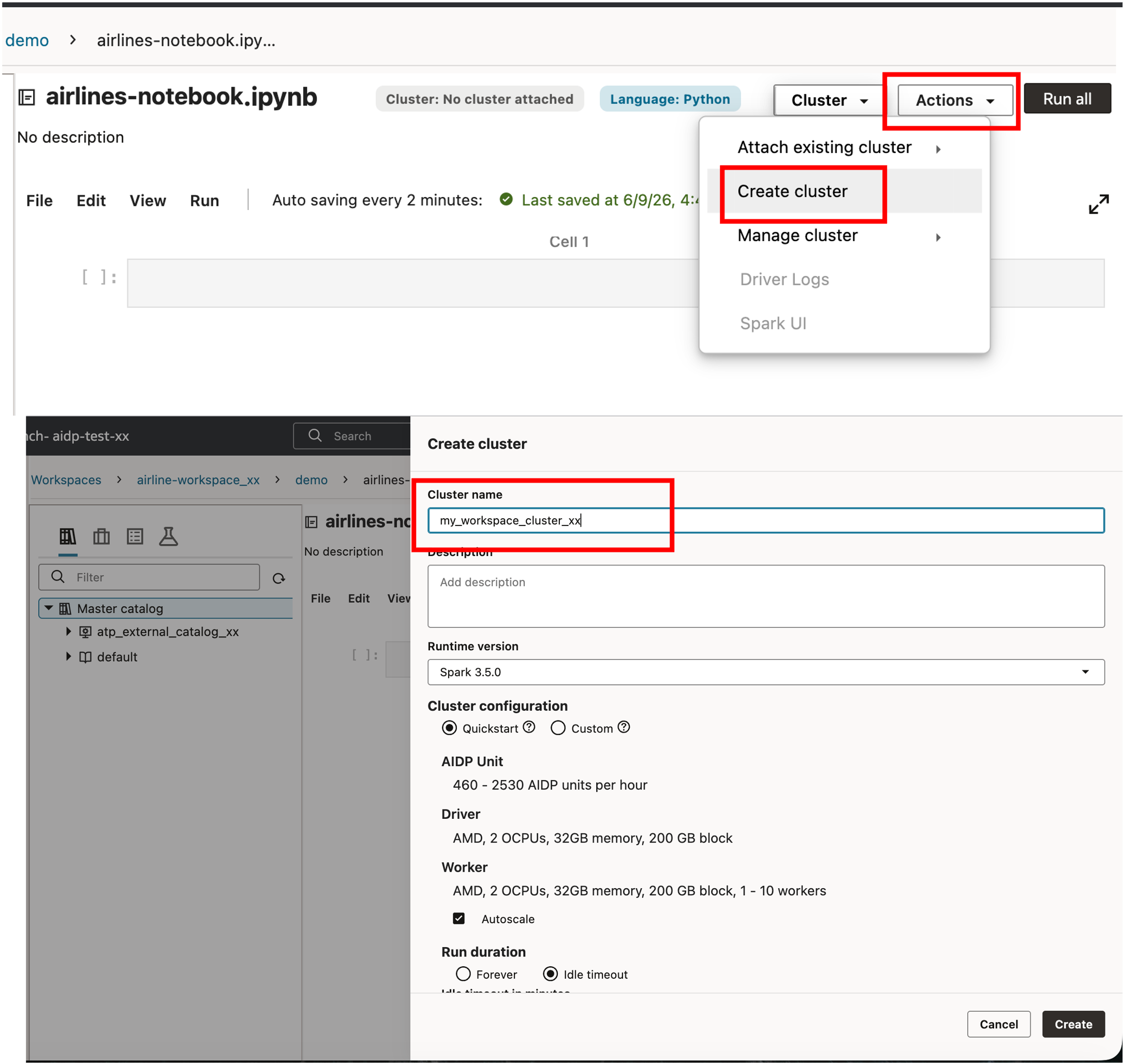Image resolution: width=1124 pixels, height=1064 pixels.
Task: Click the notebook icon in background airlines title
Action: 311,522
